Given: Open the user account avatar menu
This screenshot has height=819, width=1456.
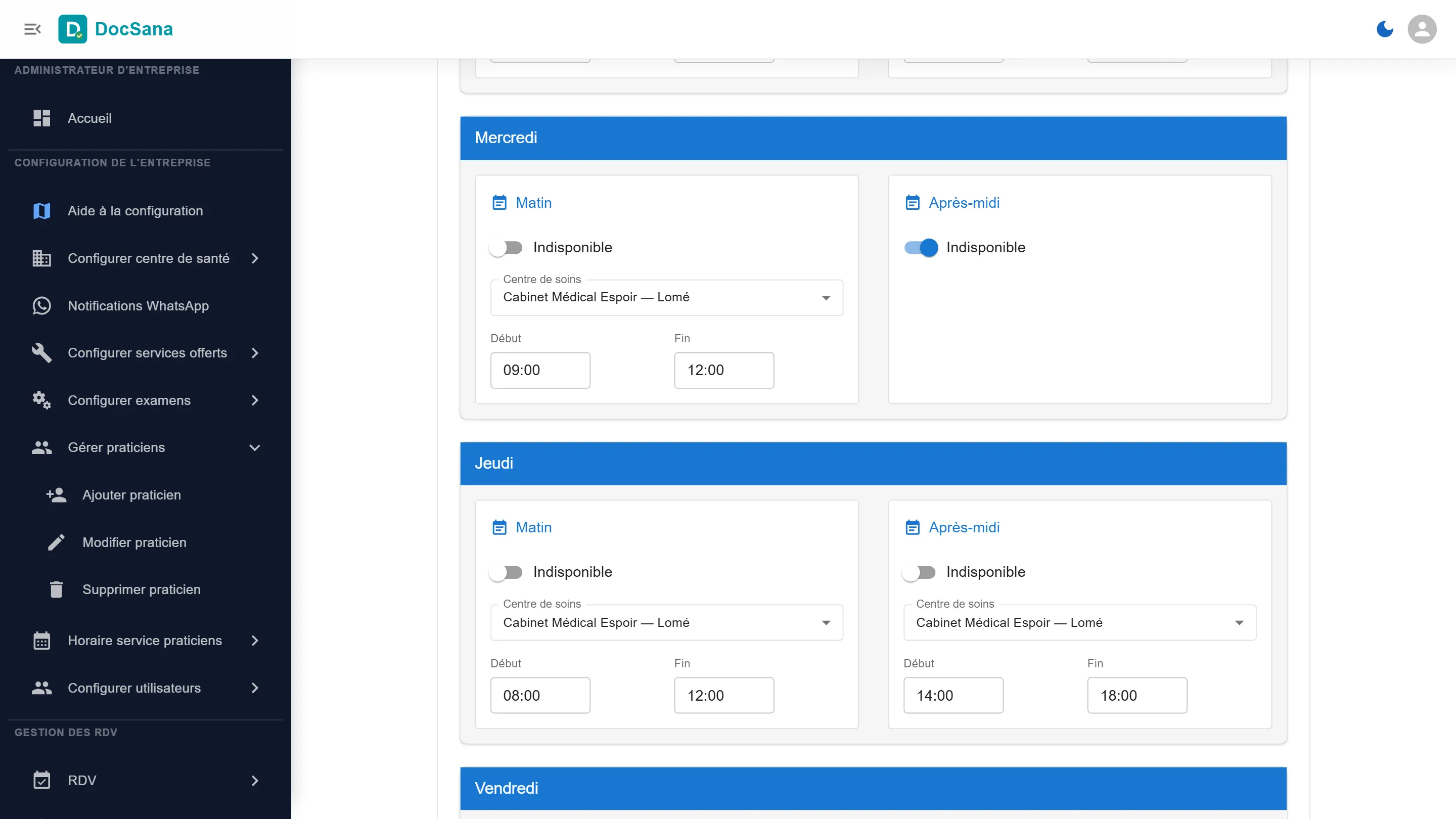Looking at the screenshot, I should point(1422,29).
